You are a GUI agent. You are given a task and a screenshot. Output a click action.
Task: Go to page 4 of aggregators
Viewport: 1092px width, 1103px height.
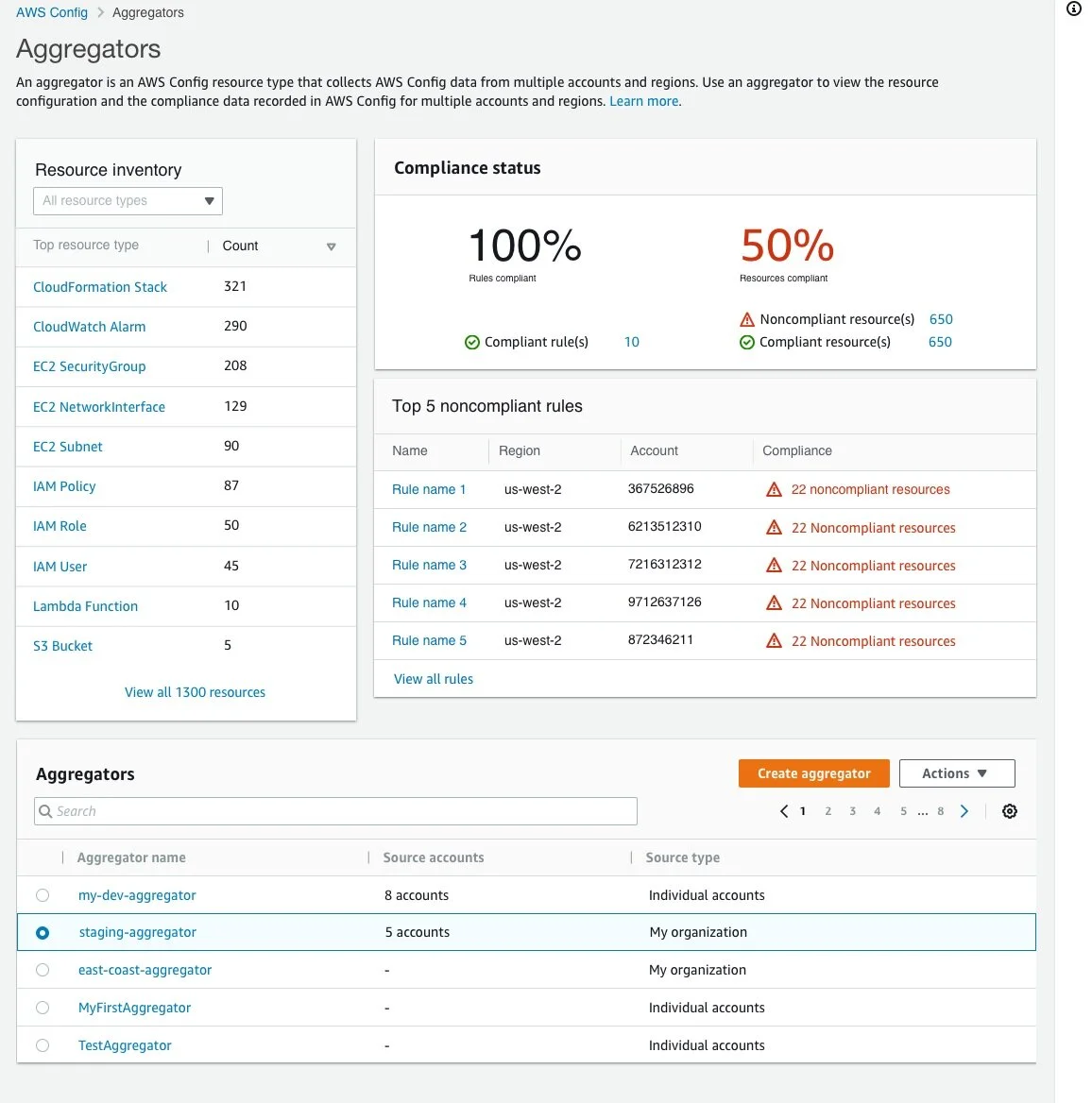coord(878,811)
